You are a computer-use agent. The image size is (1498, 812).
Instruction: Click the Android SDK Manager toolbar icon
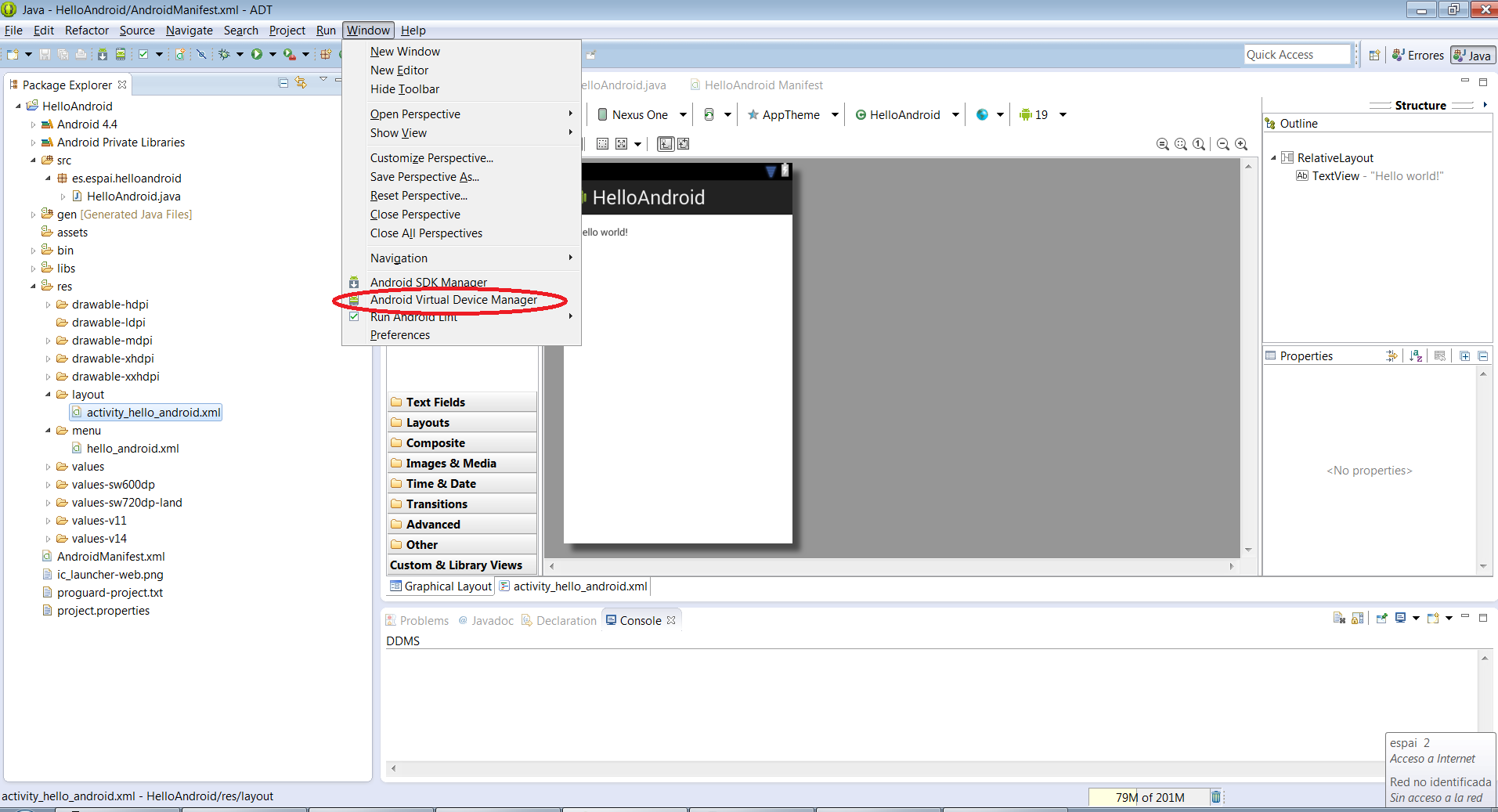point(102,54)
